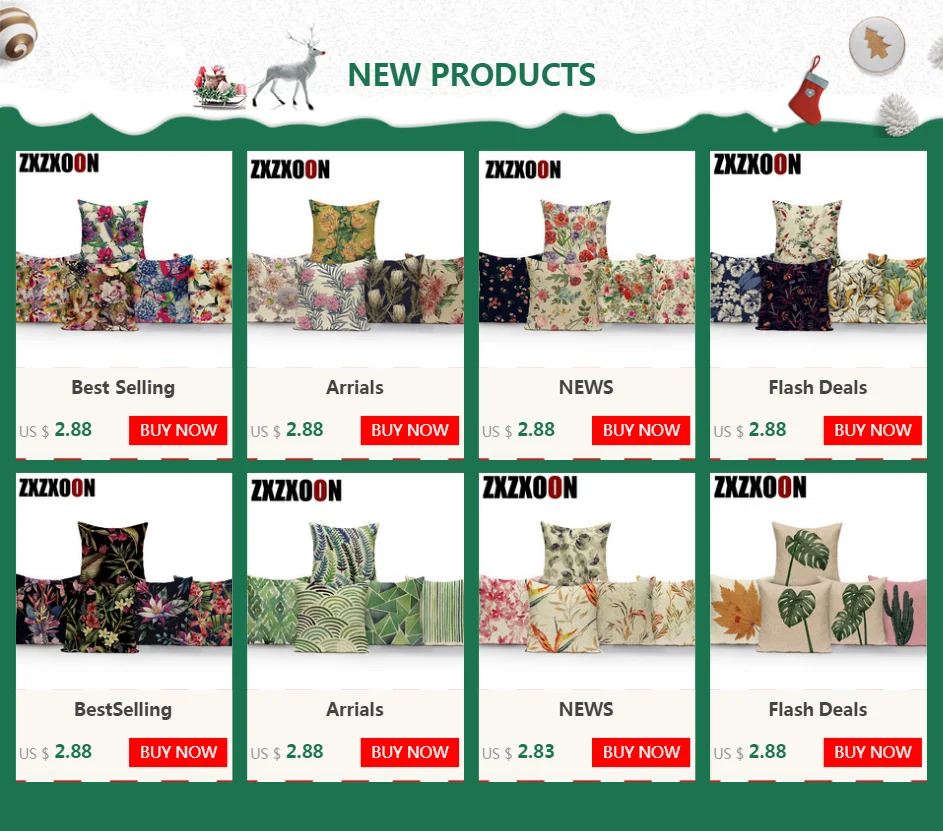
Task: Click the Christmas tree cookie badge icon
Action: [x=877, y=44]
